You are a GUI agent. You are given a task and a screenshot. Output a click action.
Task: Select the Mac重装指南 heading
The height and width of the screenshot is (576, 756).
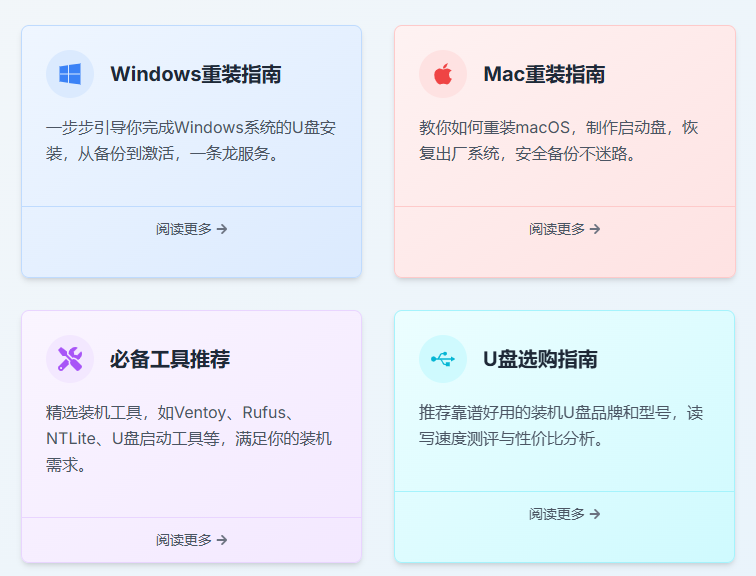click(x=544, y=74)
